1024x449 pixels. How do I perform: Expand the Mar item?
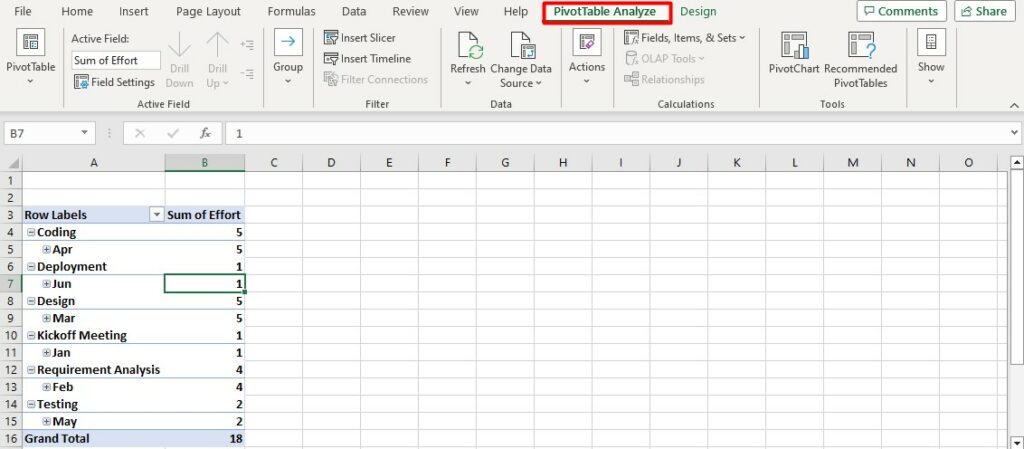pos(46,318)
